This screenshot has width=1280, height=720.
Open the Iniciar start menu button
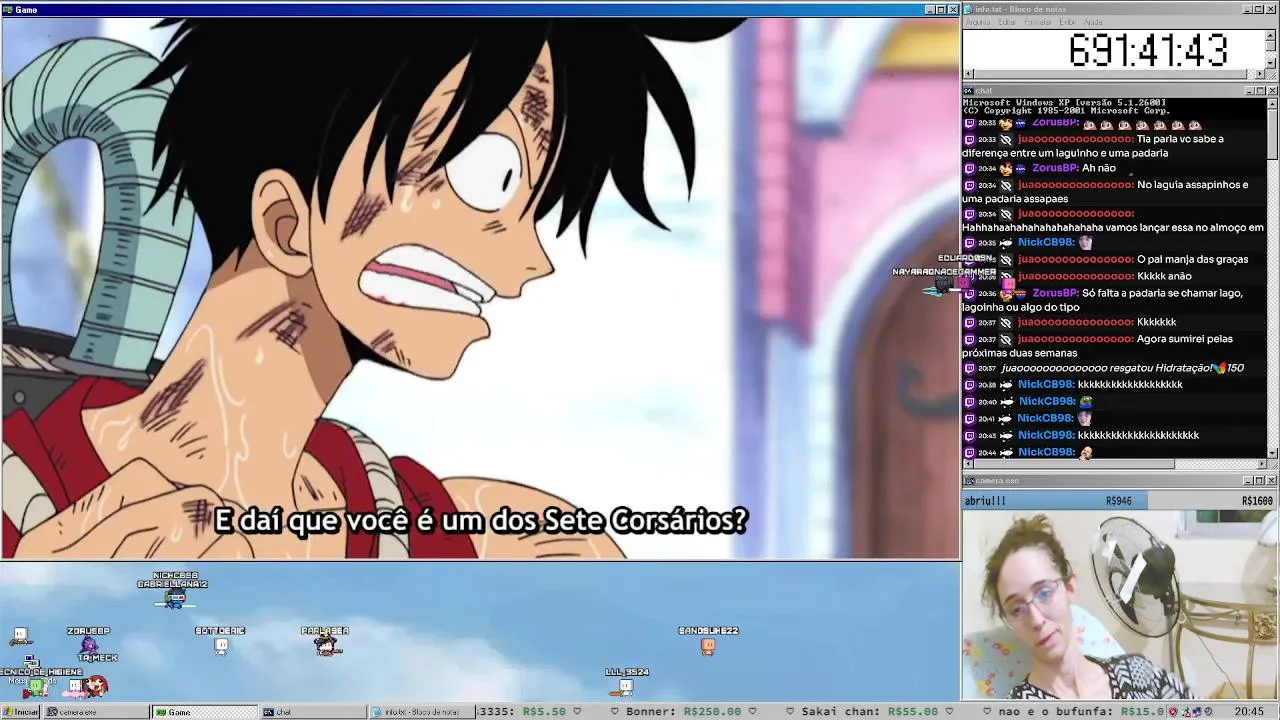(20, 712)
